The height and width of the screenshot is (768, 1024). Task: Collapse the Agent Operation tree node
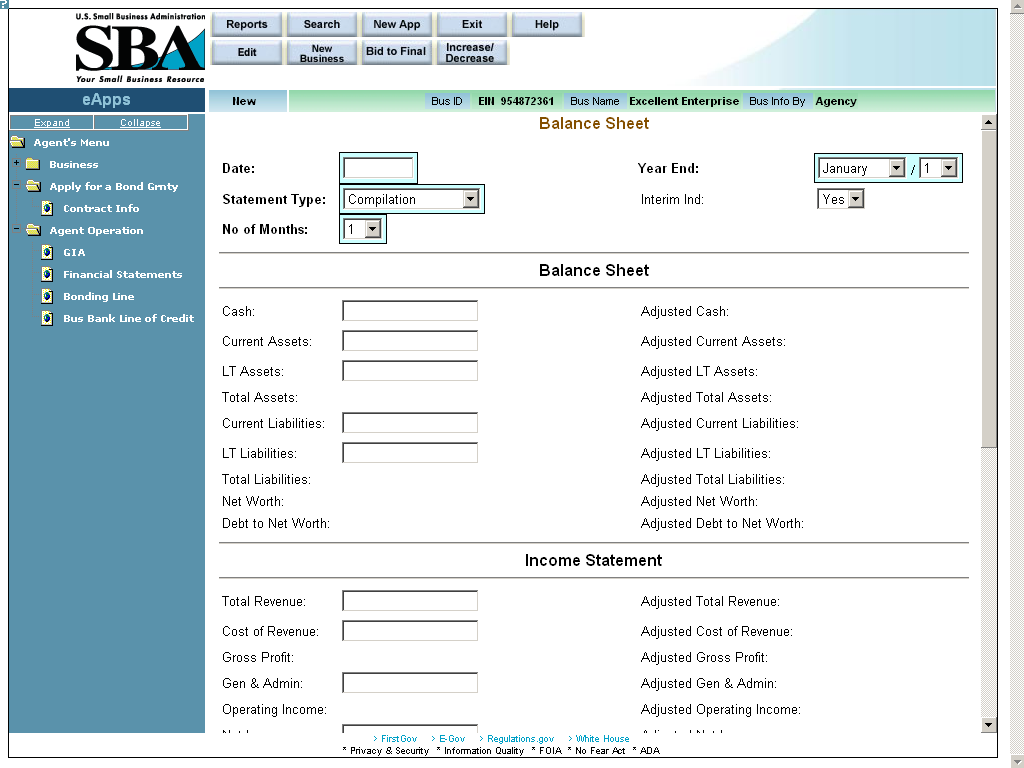tap(17, 230)
